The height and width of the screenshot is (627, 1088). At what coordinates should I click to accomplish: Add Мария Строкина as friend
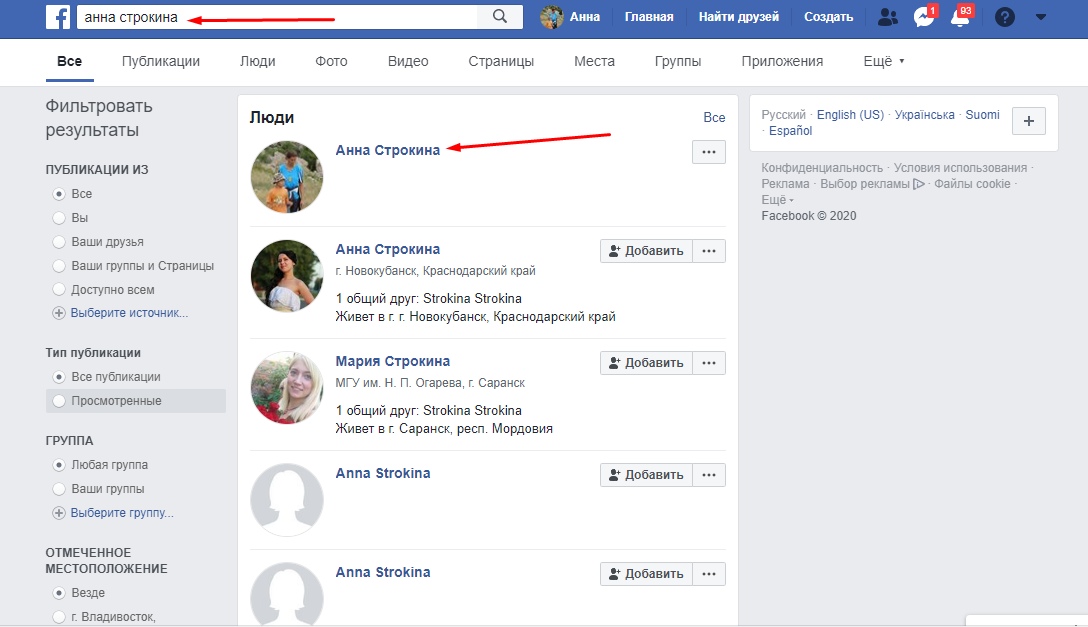[x=646, y=363]
